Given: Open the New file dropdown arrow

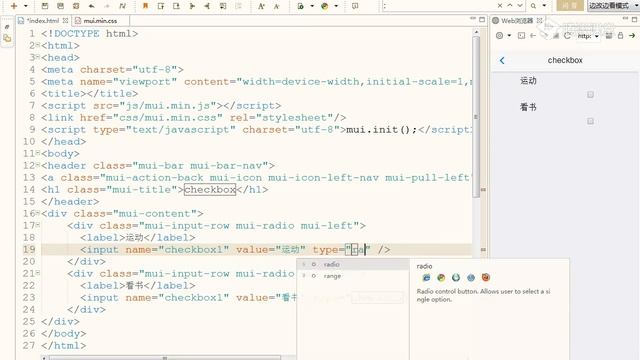Looking at the screenshot, I should coord(25,6).
